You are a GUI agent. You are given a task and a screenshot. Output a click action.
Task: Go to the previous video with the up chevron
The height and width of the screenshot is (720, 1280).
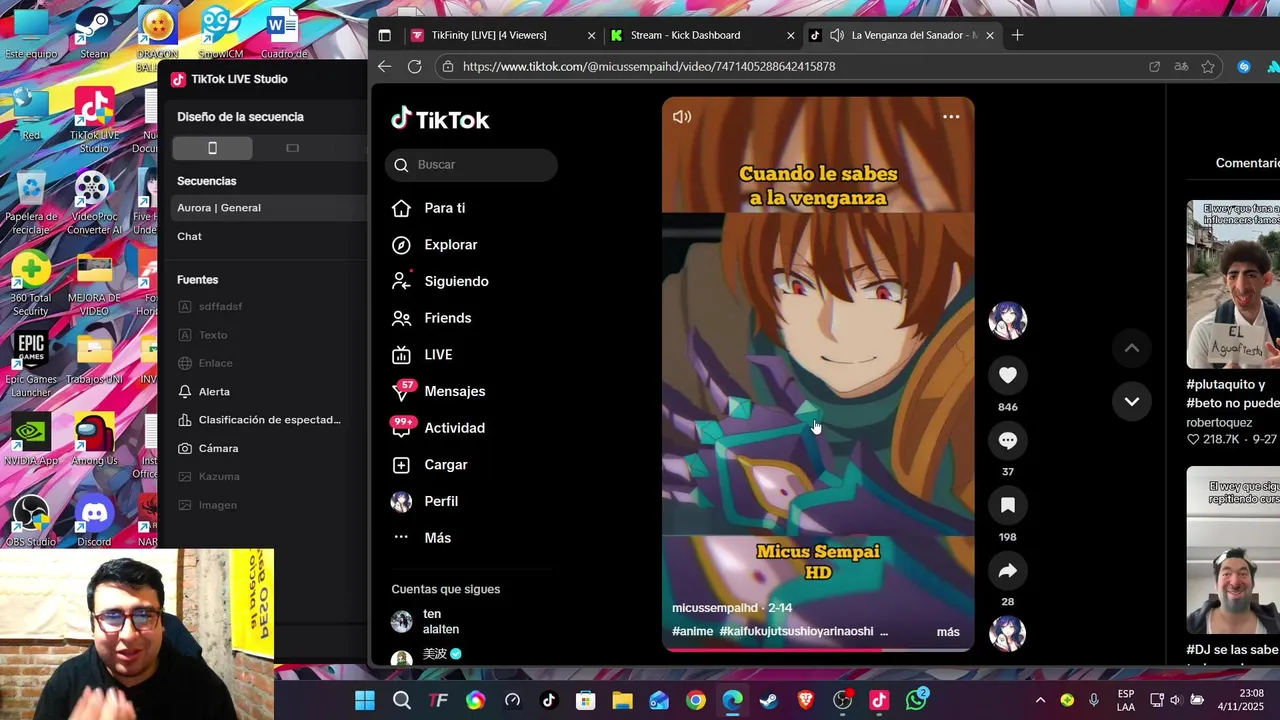(x=1131, y=348)
